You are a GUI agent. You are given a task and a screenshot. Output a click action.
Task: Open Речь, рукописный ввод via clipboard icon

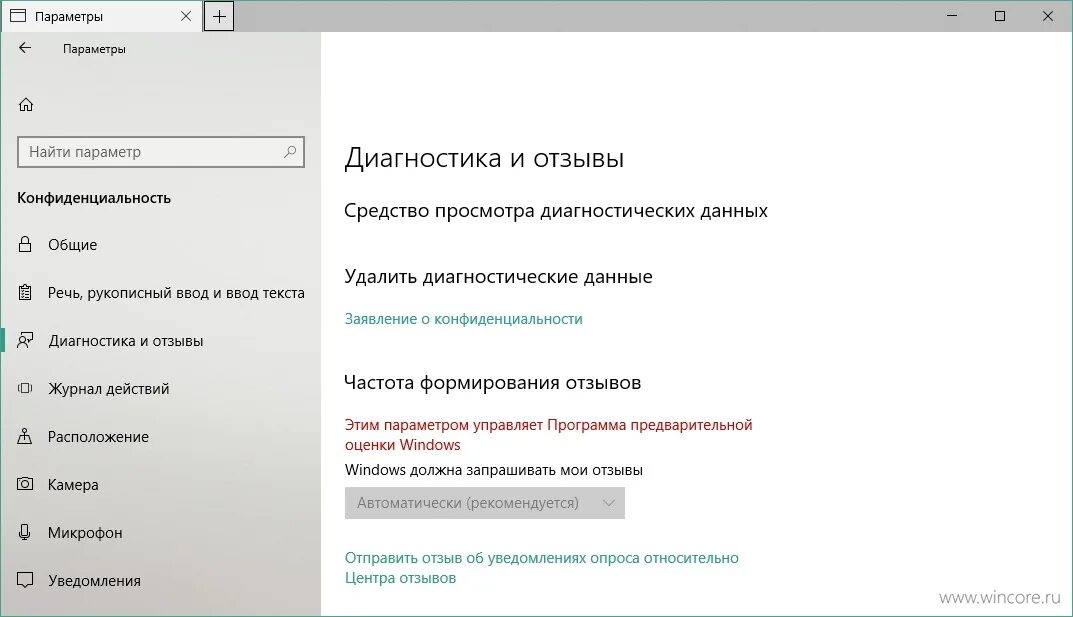tap(25, 292)
